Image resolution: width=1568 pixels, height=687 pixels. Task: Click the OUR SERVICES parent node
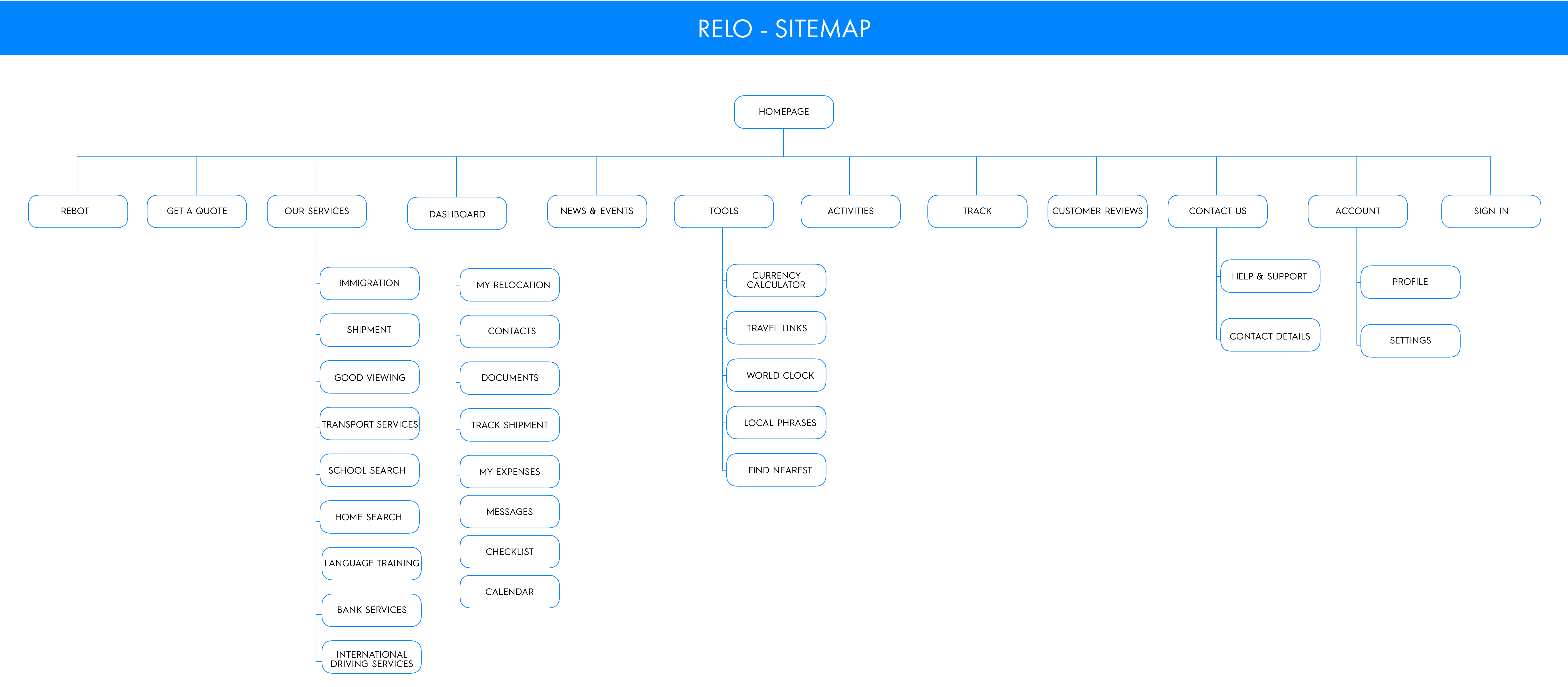316,211
